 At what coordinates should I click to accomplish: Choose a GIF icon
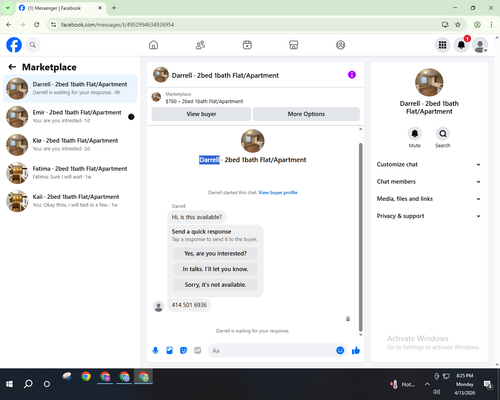[x=198, y=351]
